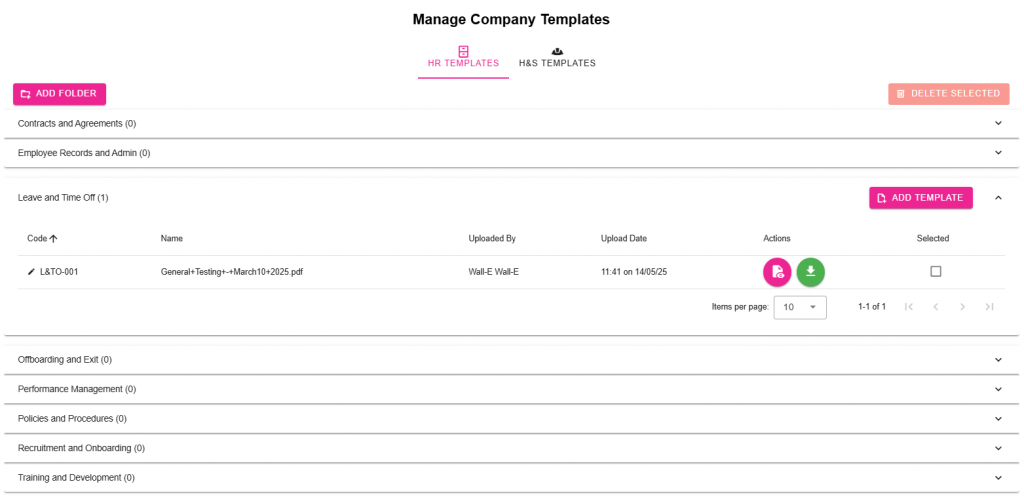Image resolution: width=1024 pixels, height=501 pixels.
Task: Open the Items per page dropdown
Action: pyautogui.click(x=800, y=307)
